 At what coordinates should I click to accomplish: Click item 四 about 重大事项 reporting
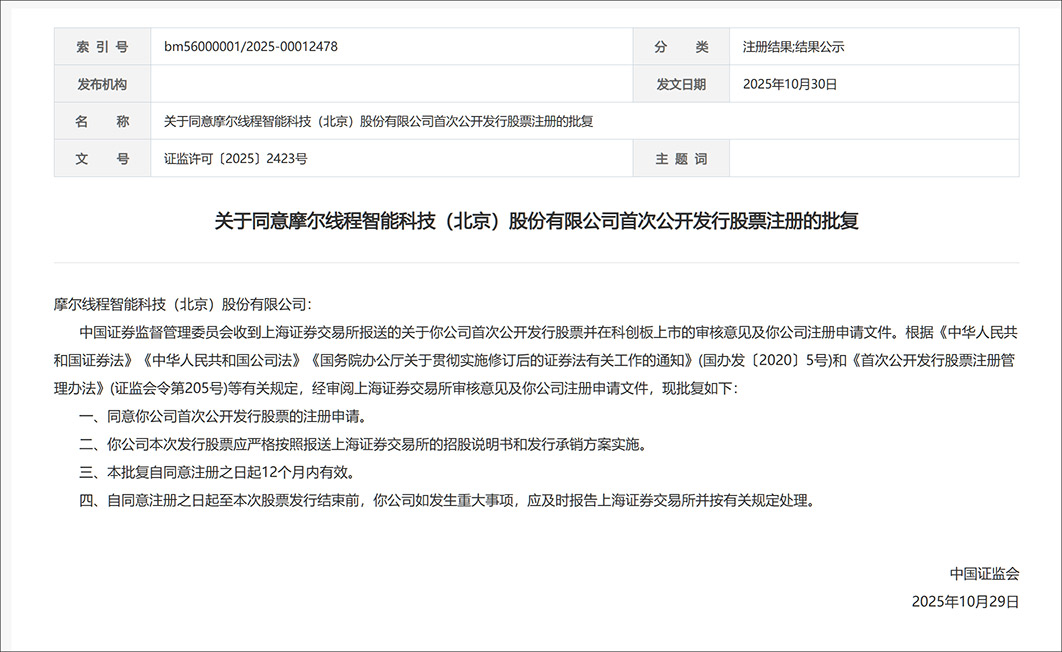pyautogui.click(x=448, y=500)
